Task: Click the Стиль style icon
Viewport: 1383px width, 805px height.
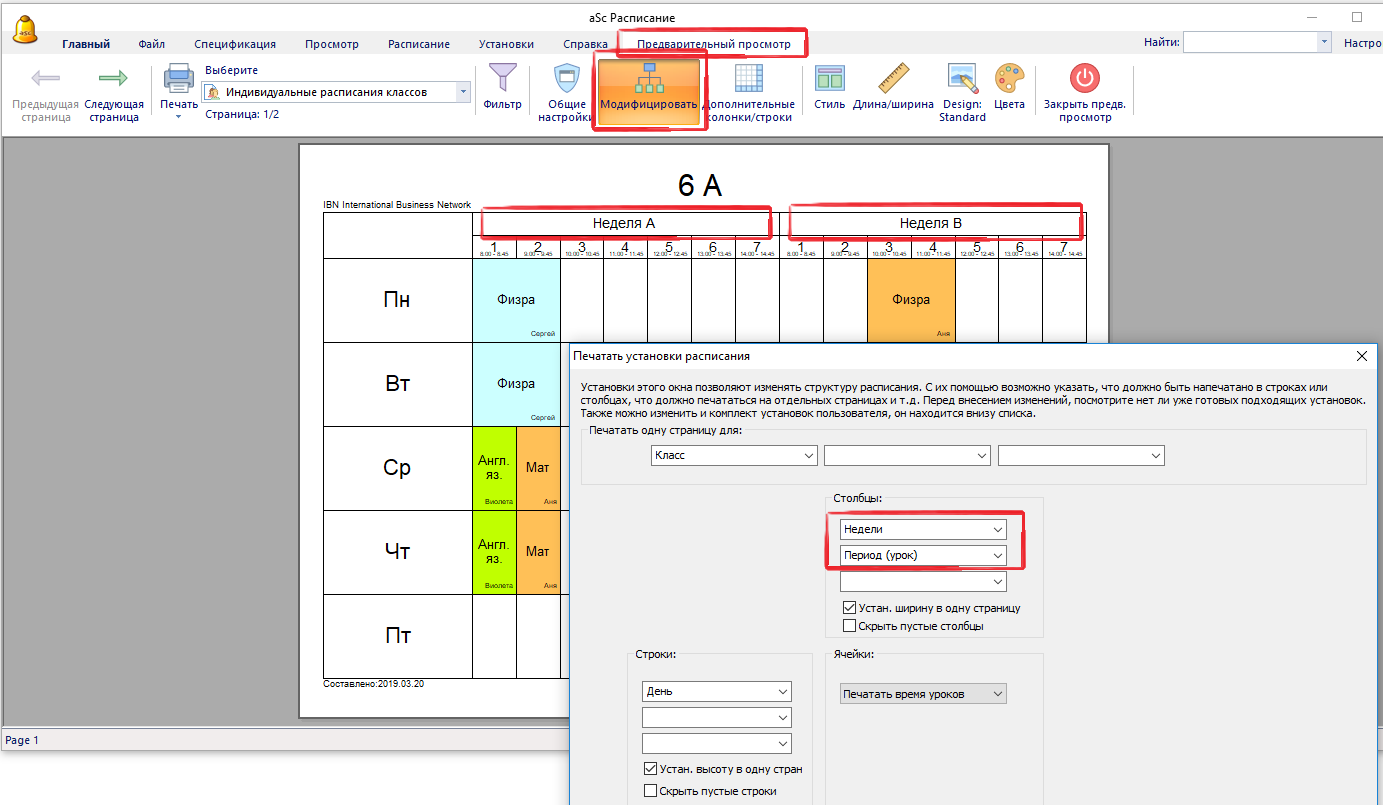Action: 829,80
